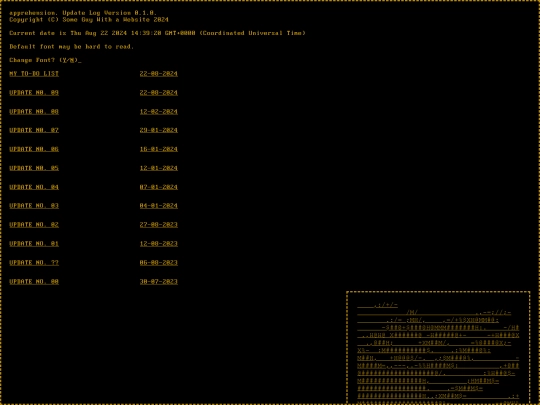Open the UPDATE NO. 05 entry
540x405 pixels.
[34, 168]
